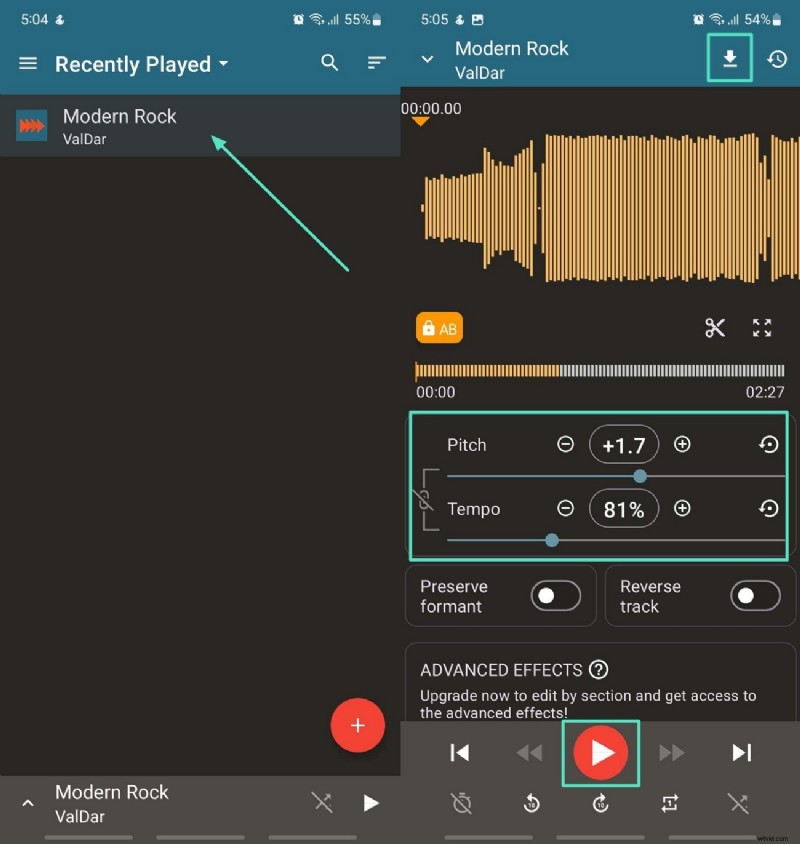Unlock the AB loop control

click(439, 327)
